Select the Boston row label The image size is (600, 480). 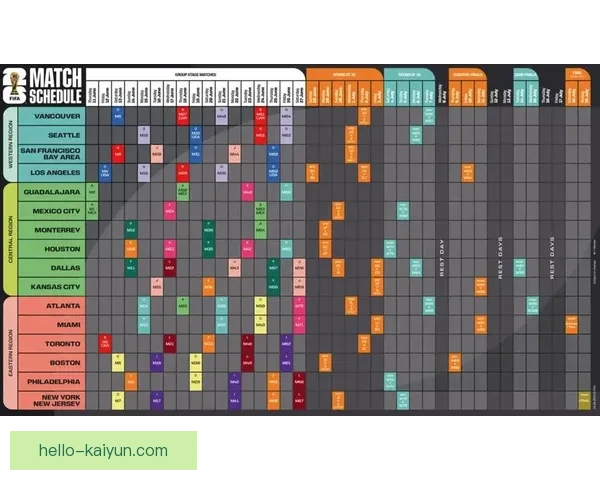pos(51,363)
